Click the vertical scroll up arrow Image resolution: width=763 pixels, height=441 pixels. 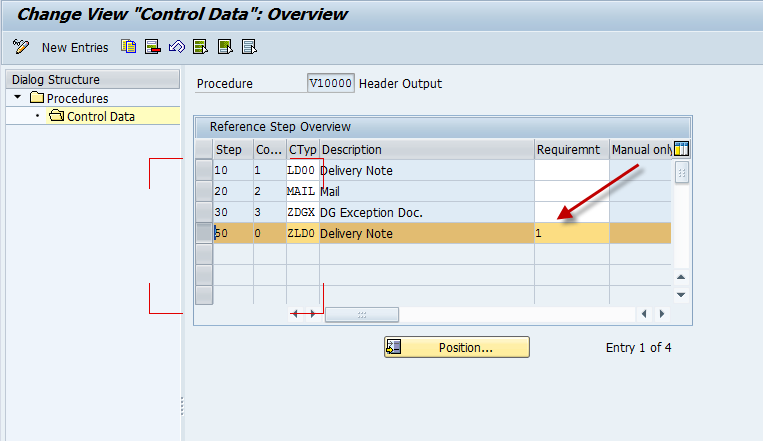(681, 277)
